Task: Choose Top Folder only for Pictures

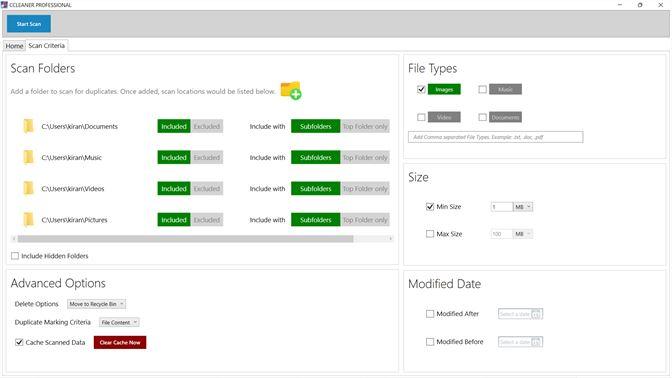Action: [x=365, y=220]
